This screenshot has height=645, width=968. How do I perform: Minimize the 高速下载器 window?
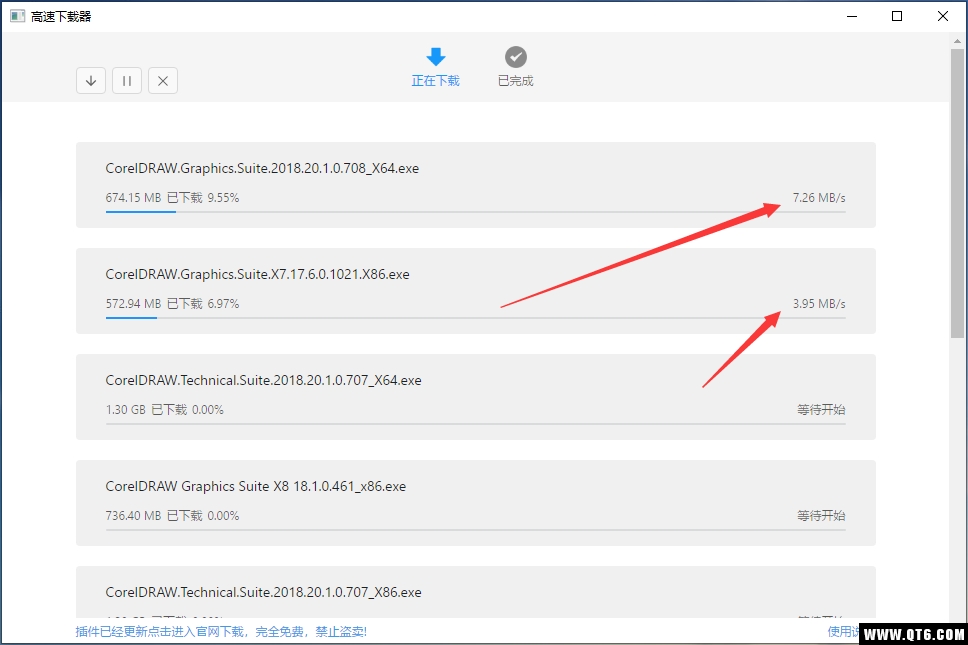coord(852,16)
